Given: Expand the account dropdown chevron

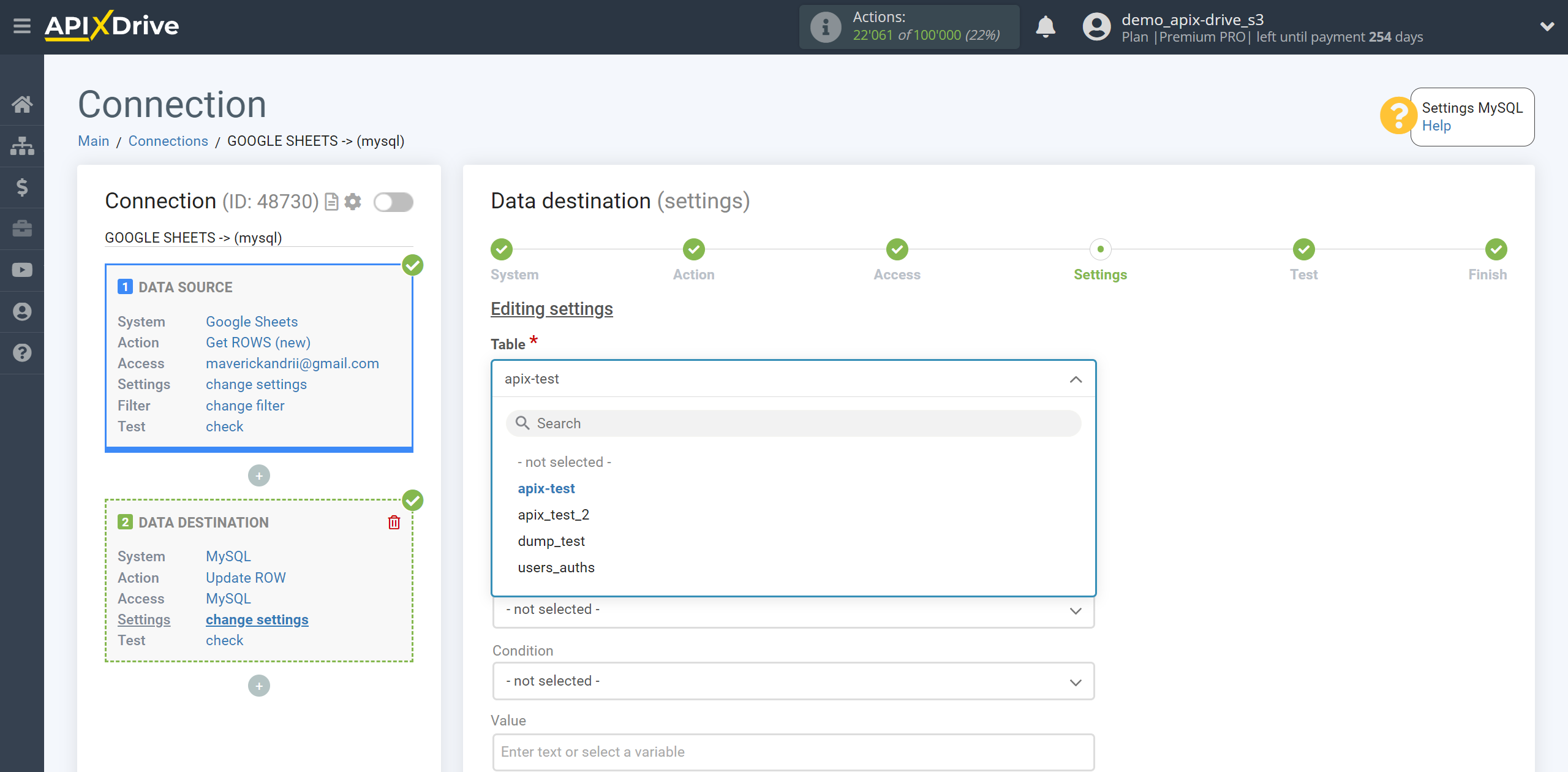Looking at the screenshot, I should pyautogui.click(x=1547, y=27).
